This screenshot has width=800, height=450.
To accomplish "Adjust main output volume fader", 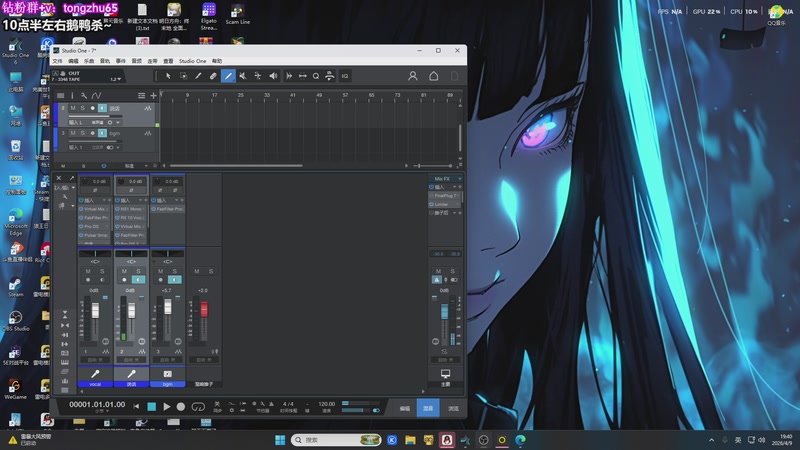I will 444,311.
